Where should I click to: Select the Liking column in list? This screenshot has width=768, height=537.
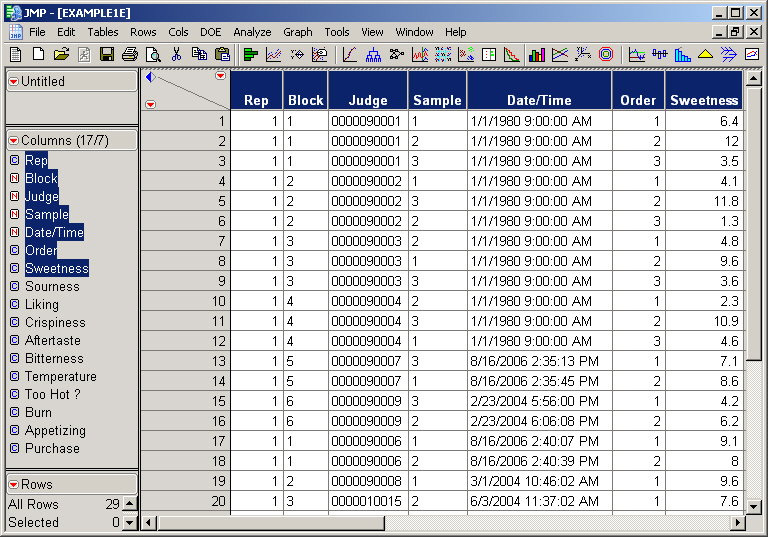tap(42, 305)
